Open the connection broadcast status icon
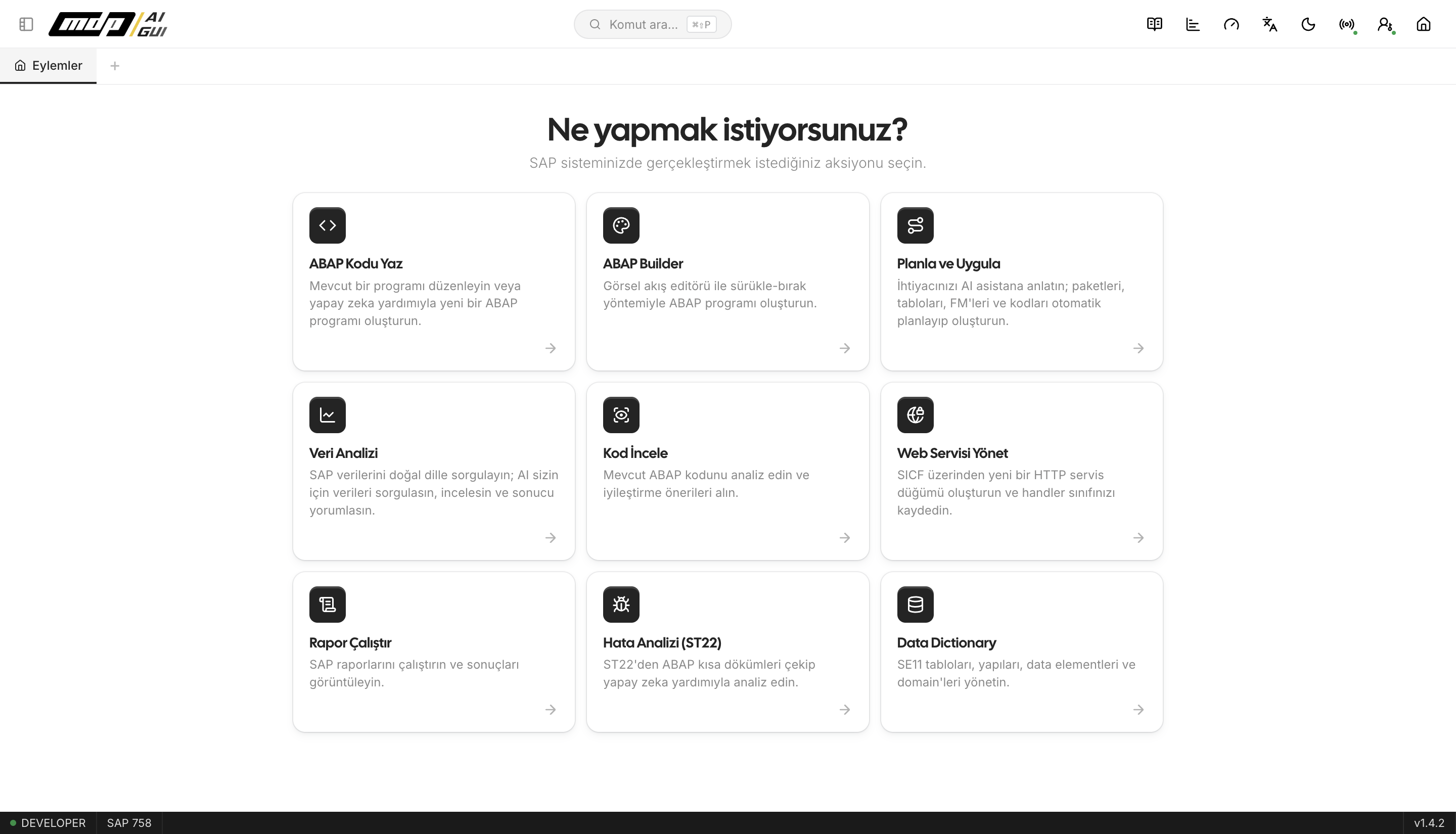 [1347, 24]
